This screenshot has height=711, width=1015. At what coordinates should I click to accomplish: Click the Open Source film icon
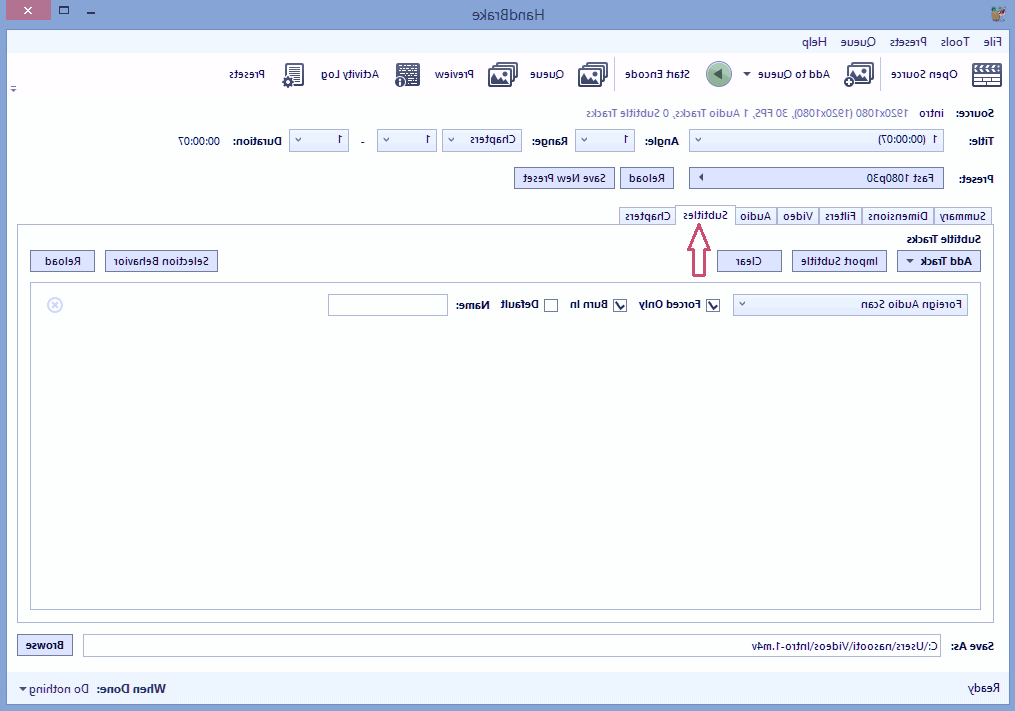986,74
